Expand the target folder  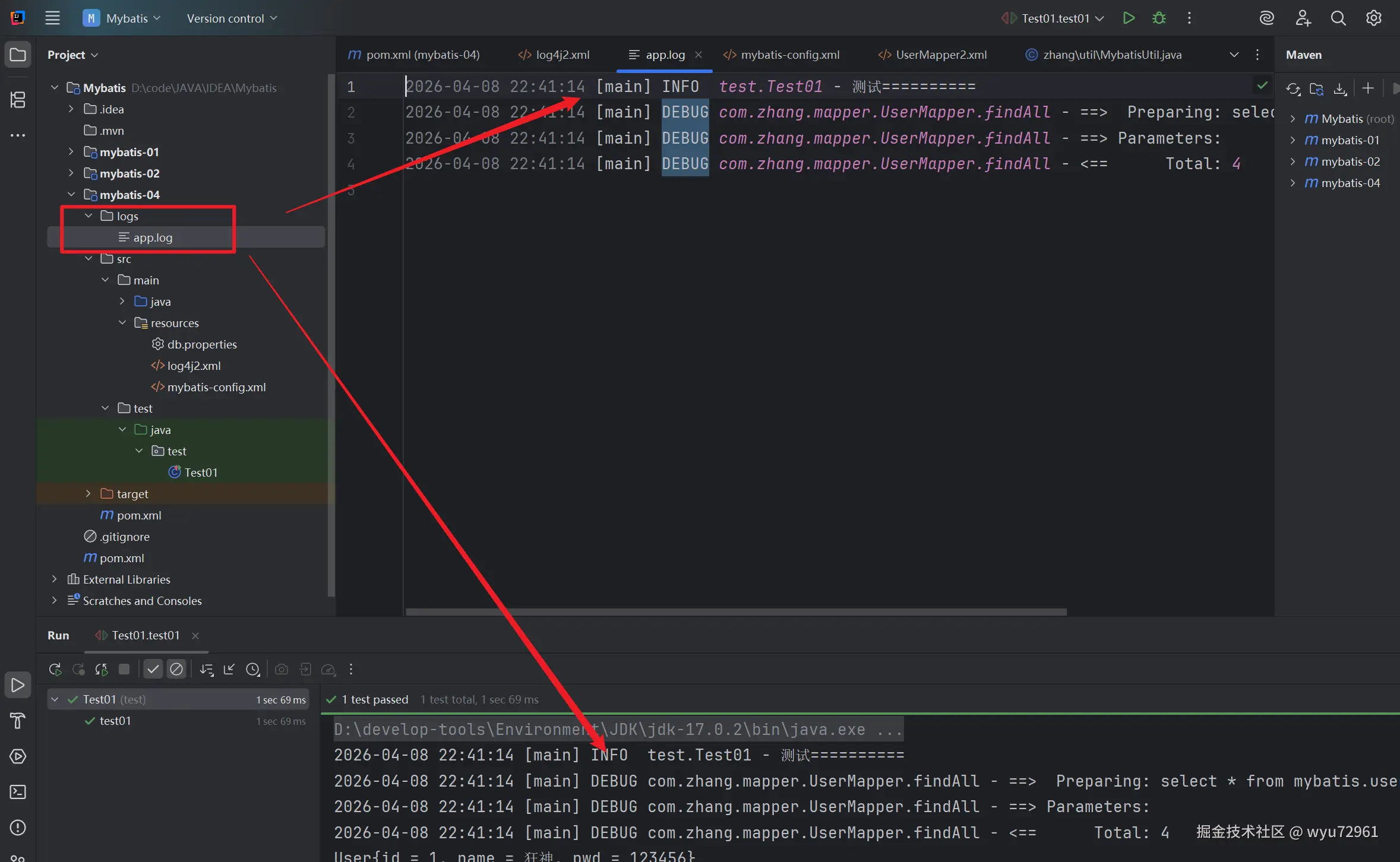tap(89, 494)
